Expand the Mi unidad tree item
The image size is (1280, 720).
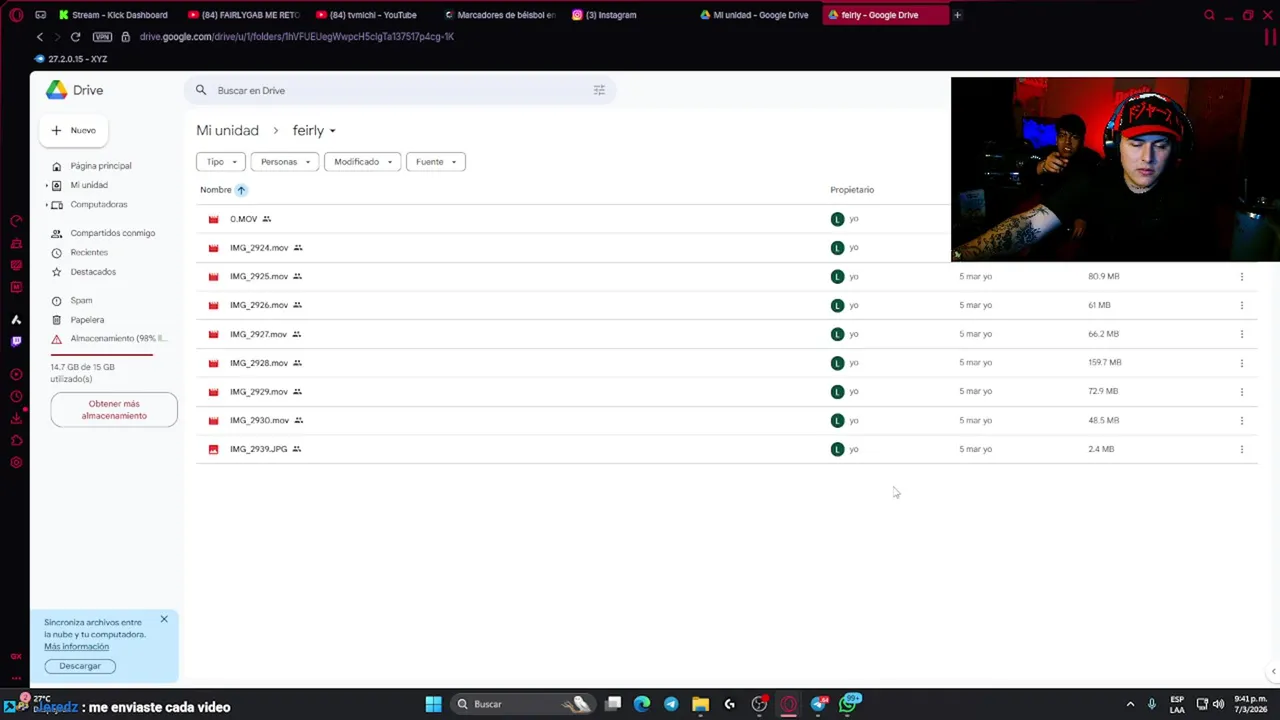[46, 185]
